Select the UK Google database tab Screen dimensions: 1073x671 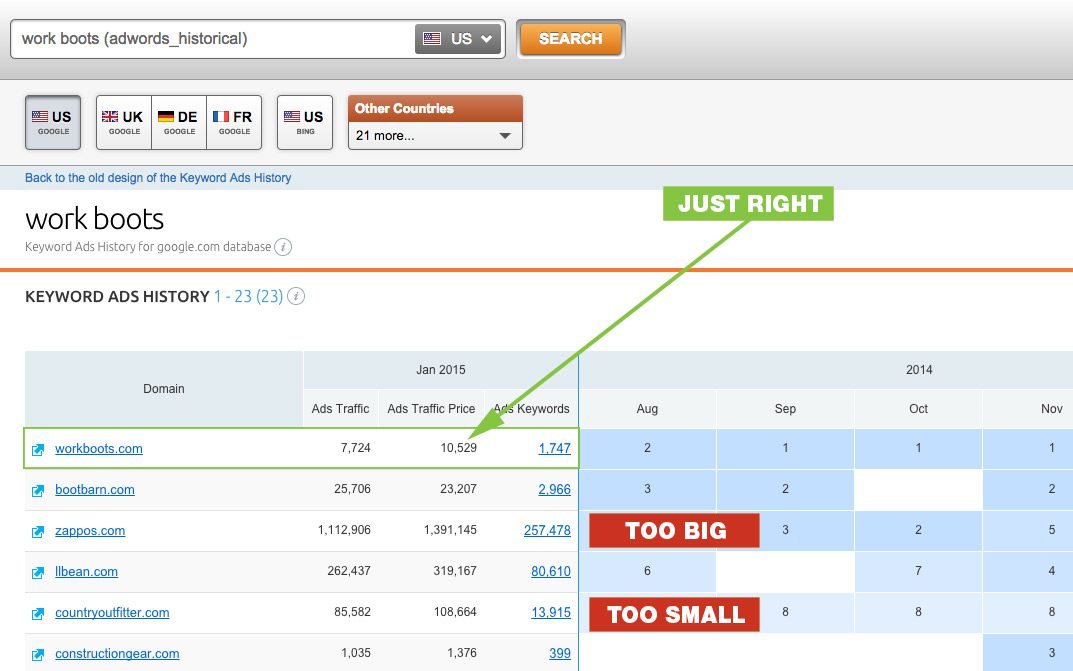[x=124, y=122]
